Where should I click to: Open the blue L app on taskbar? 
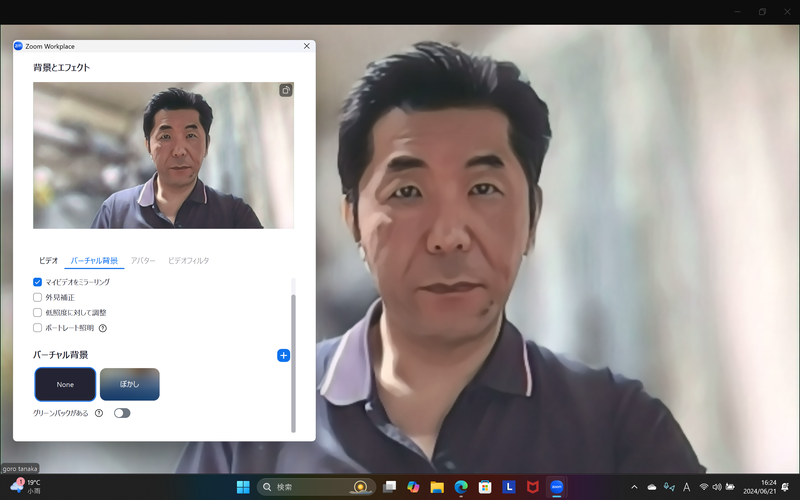[509, 487]
